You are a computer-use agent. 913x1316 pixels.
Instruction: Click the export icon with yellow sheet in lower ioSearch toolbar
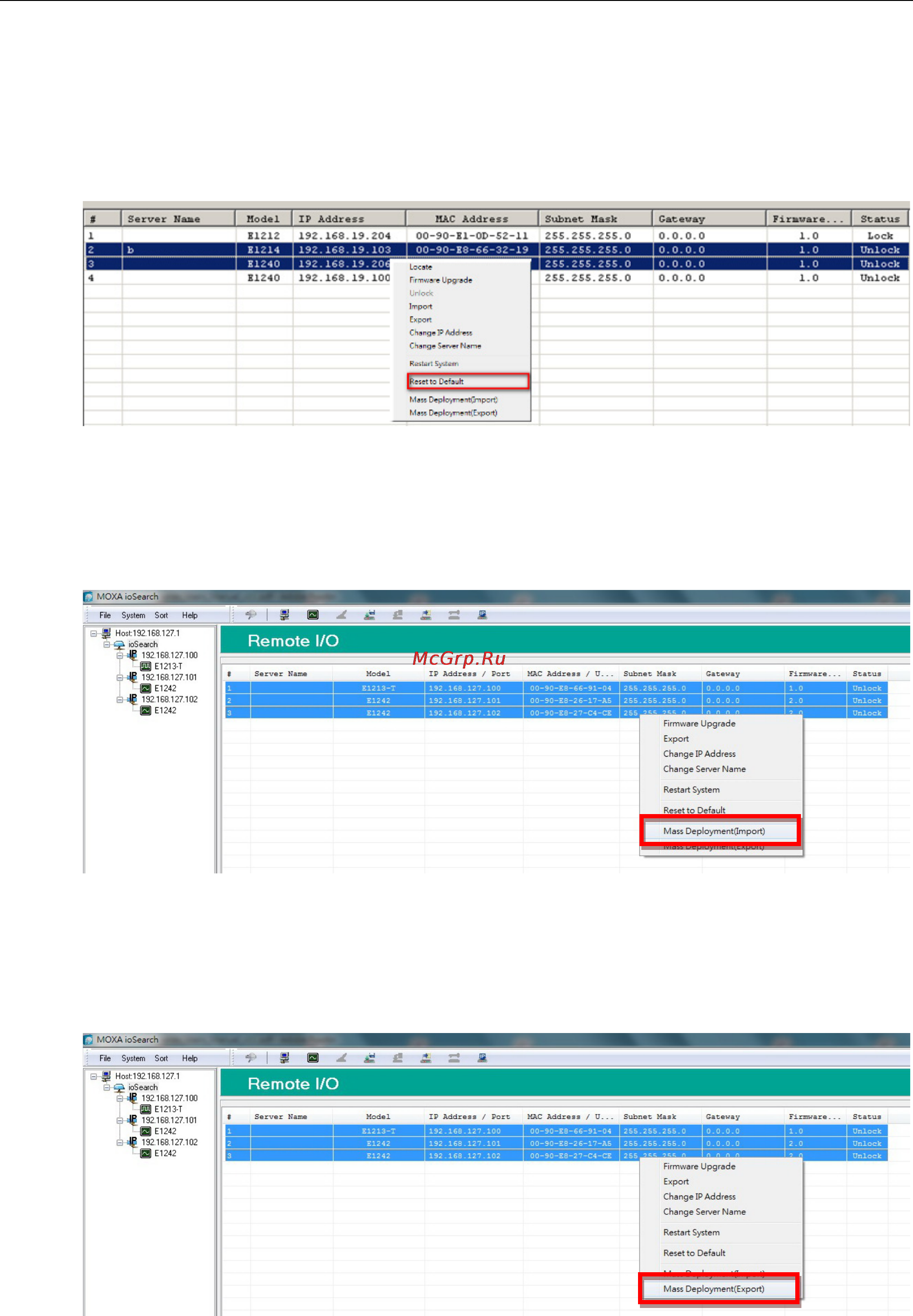click(426, 1058)
